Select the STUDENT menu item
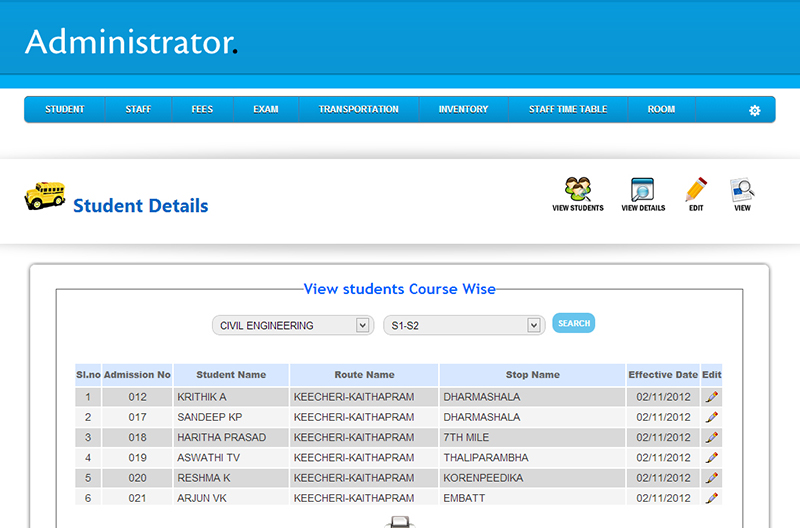The image size is (800, 528). click(x=65, y=109)
